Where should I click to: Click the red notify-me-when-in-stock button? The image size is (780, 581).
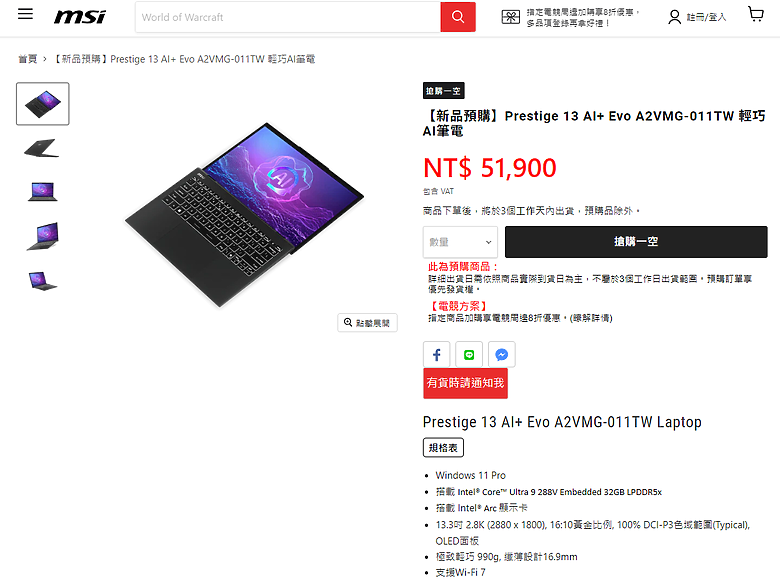(x=466, y=383)
